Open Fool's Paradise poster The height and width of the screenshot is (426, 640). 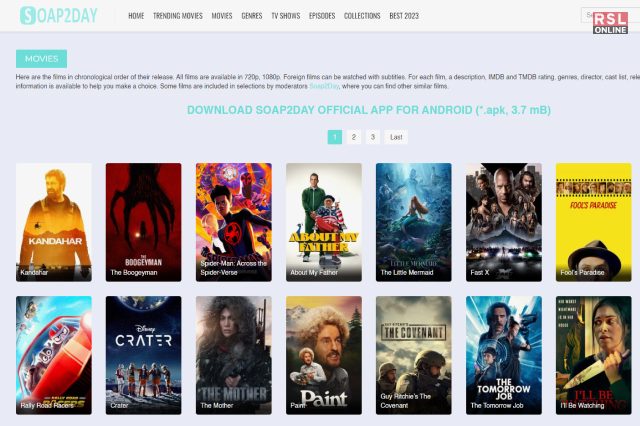[x=593, y=222]
